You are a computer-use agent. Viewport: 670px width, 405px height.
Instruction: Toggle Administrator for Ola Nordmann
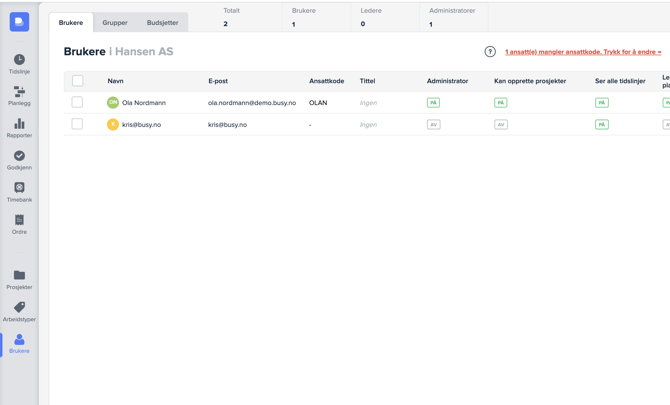pyautogui.click(x=433, y=103)
